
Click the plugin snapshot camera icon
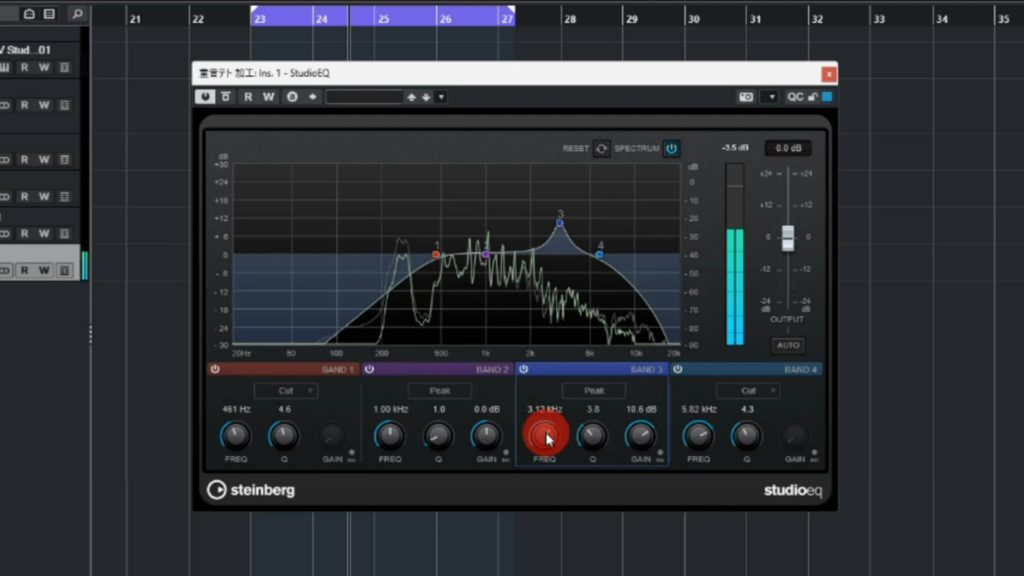(746, 97)
